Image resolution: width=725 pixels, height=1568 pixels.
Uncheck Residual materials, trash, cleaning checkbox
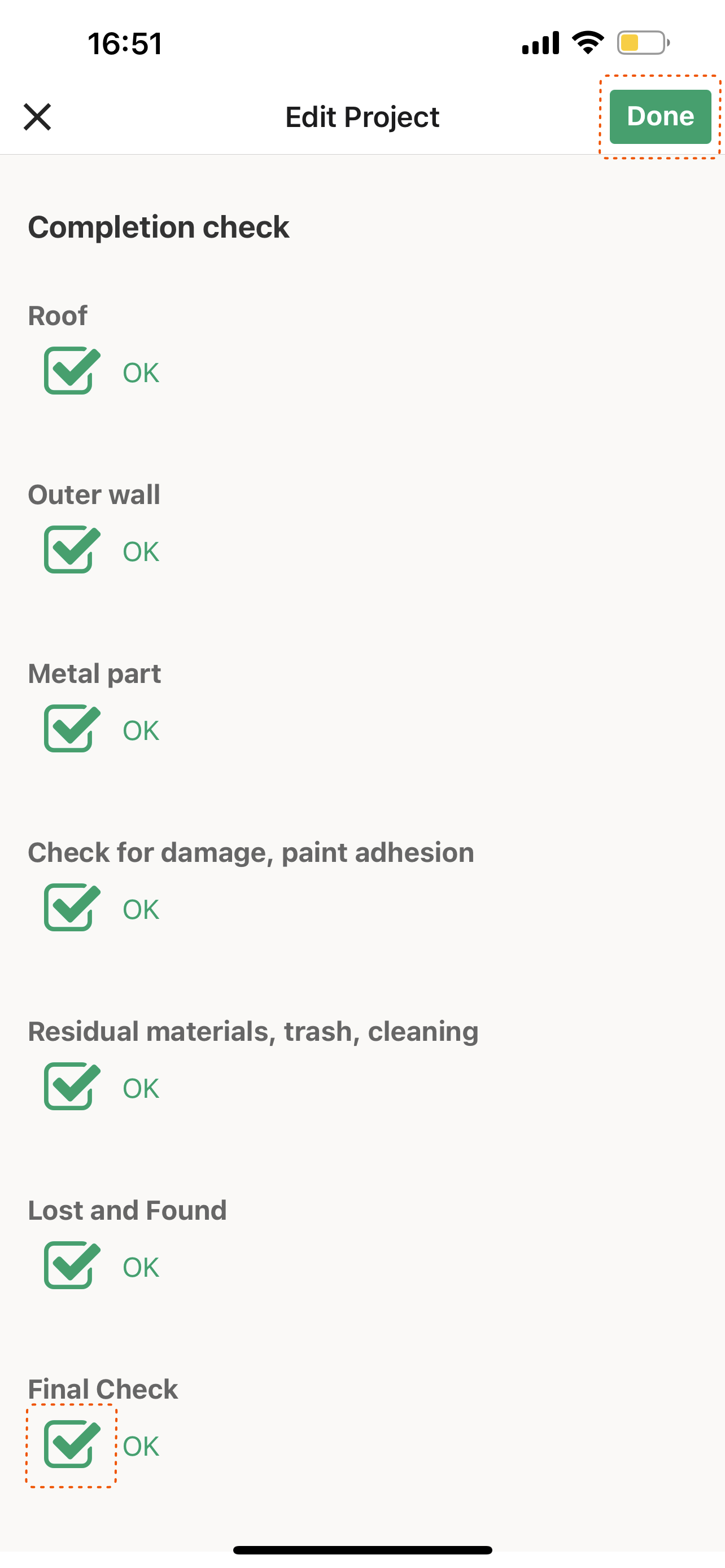pos(69,1087)
